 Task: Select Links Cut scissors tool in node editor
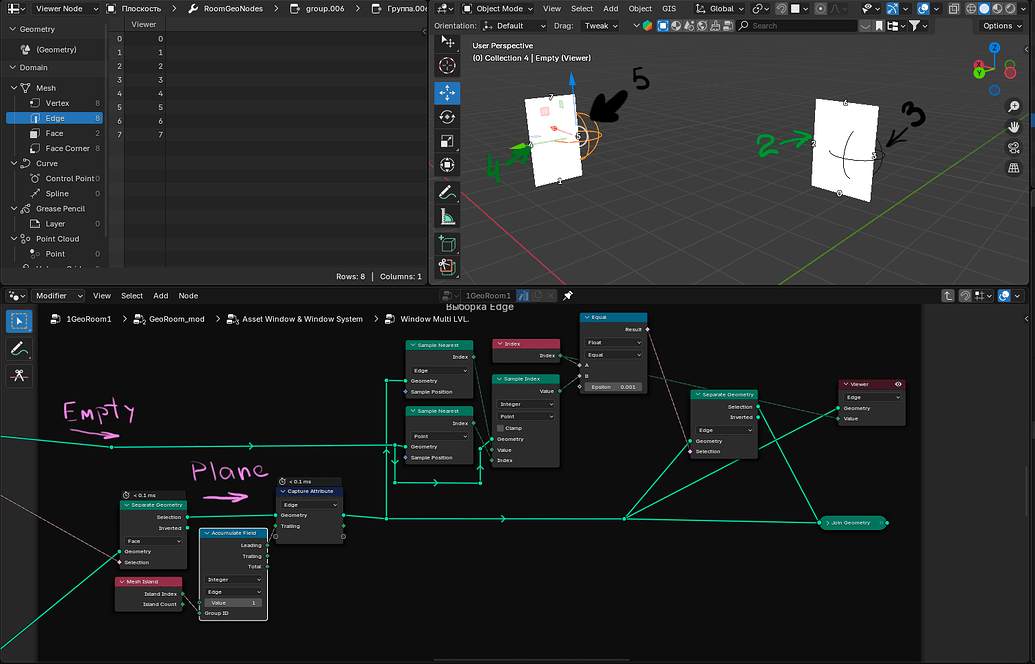coord(18,376)
